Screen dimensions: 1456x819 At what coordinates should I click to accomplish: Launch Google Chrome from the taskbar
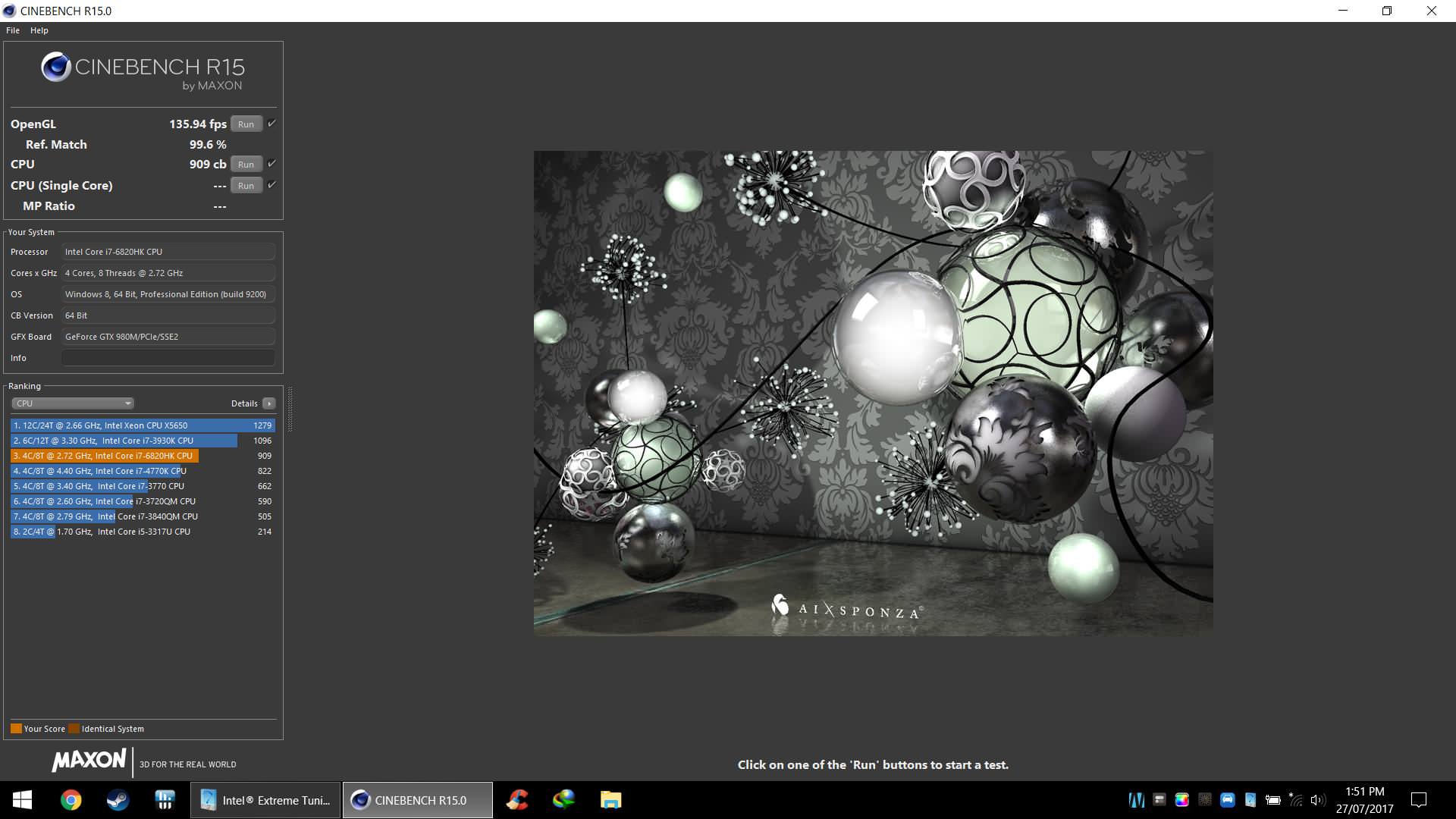71,800
